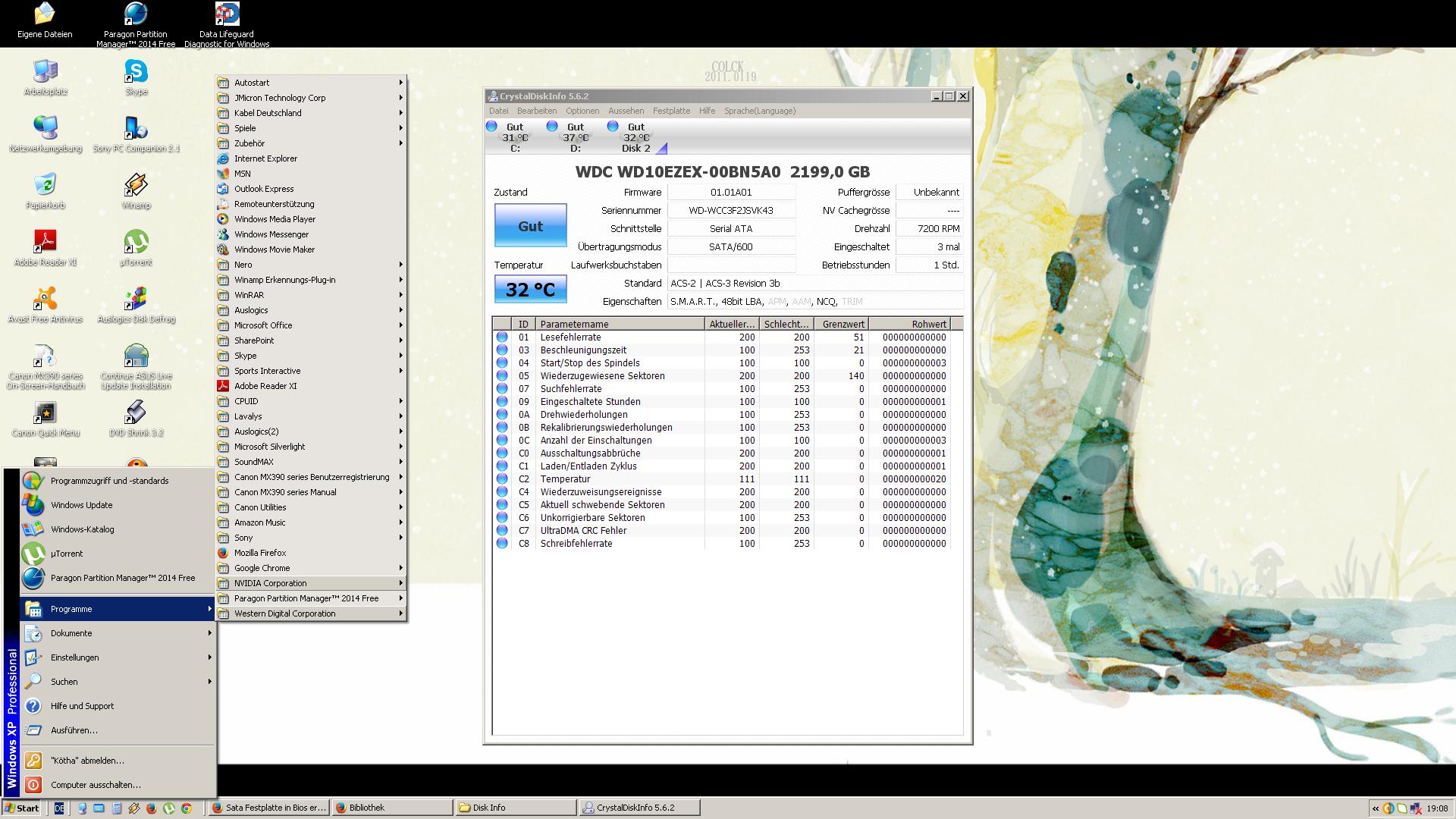This screenshot has width=1456, height=819.
Task: Click the blue status orb for Lesefehlerrate
Action: (502, 337)
